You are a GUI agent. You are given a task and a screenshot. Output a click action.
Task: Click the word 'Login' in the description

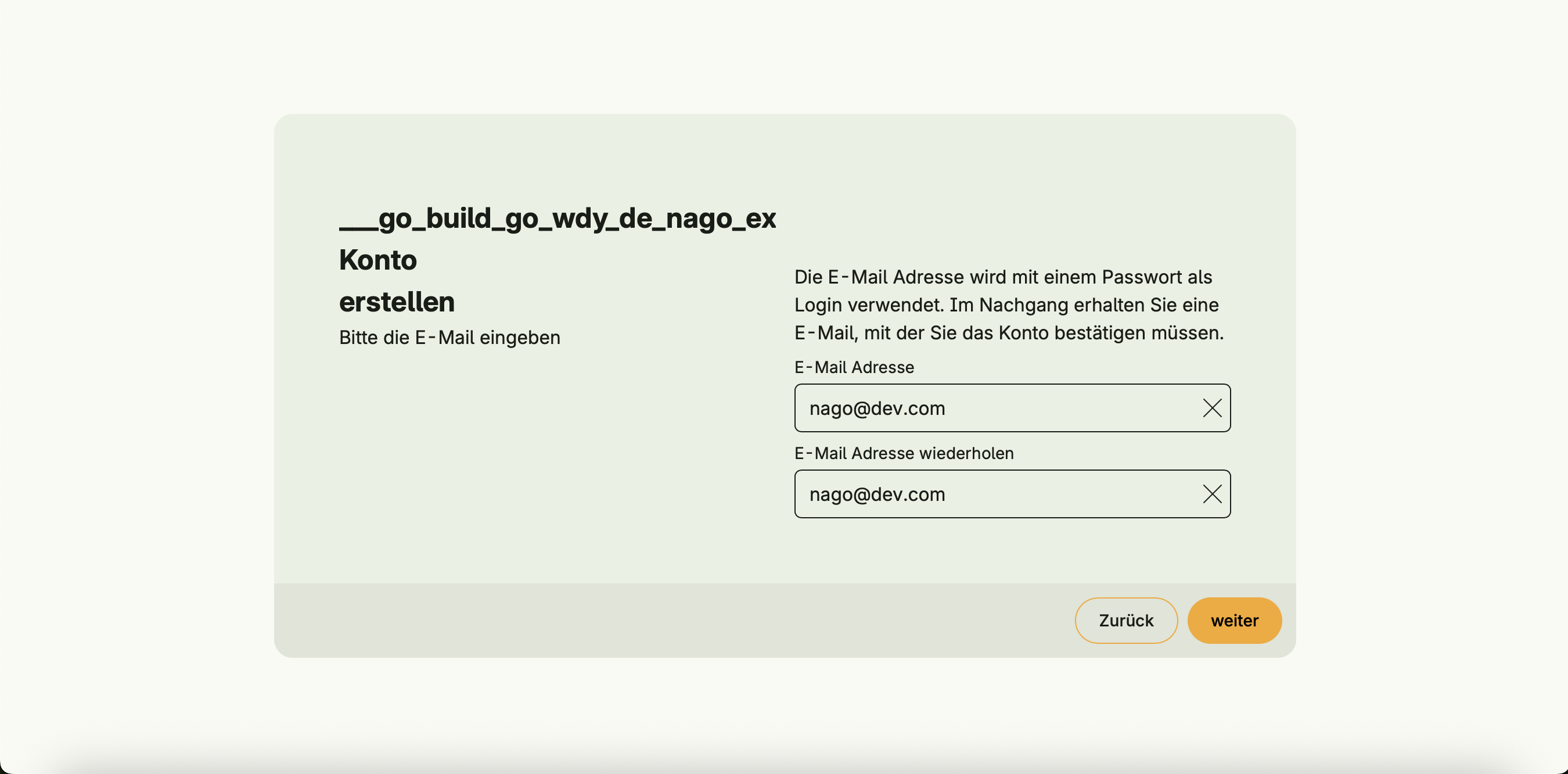818,305
